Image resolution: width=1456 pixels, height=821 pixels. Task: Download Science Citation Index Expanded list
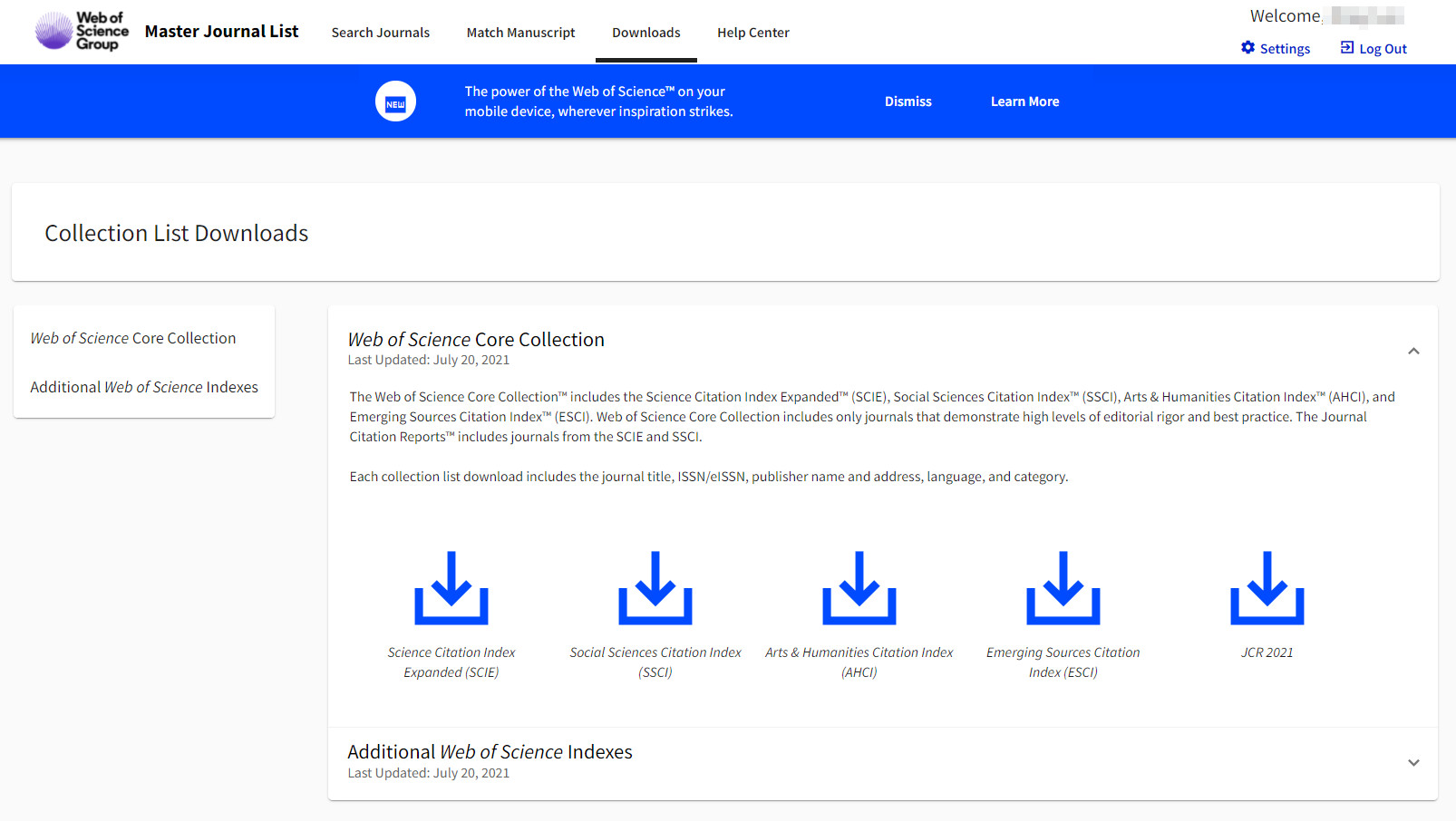coord(451,588)
